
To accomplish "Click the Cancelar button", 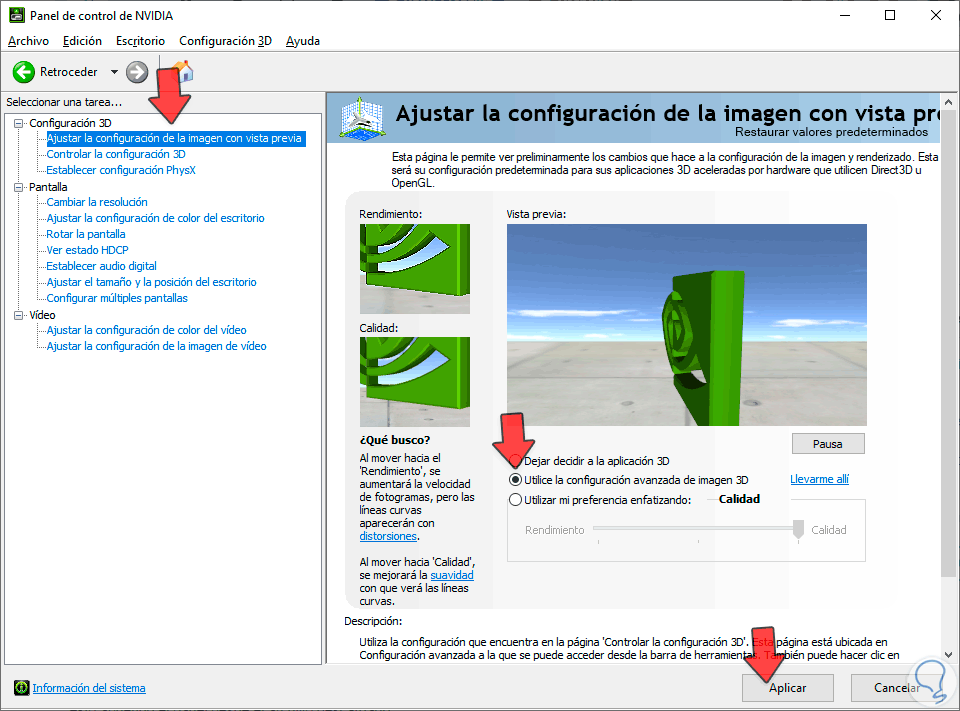I will click(x=896, y=688).
